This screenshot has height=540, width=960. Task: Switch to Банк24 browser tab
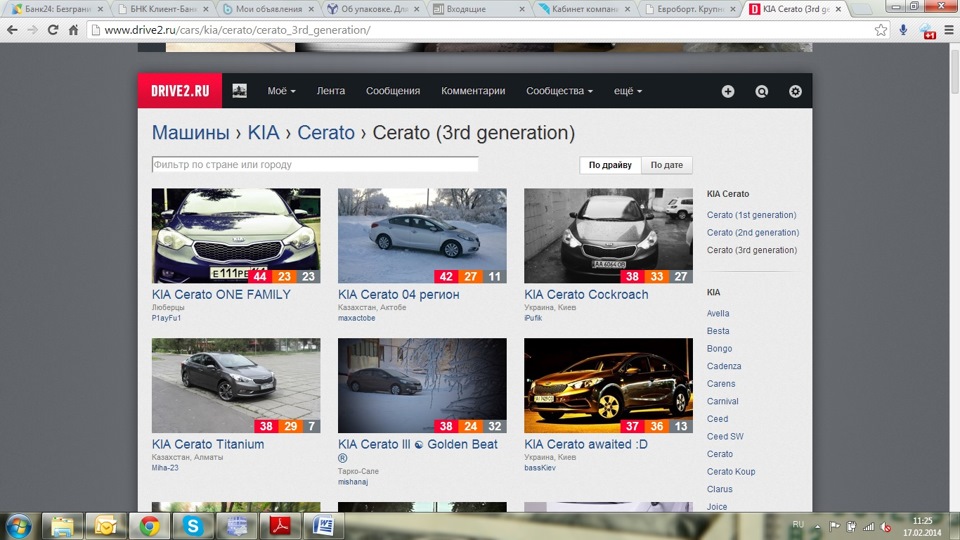pos(57,9)
